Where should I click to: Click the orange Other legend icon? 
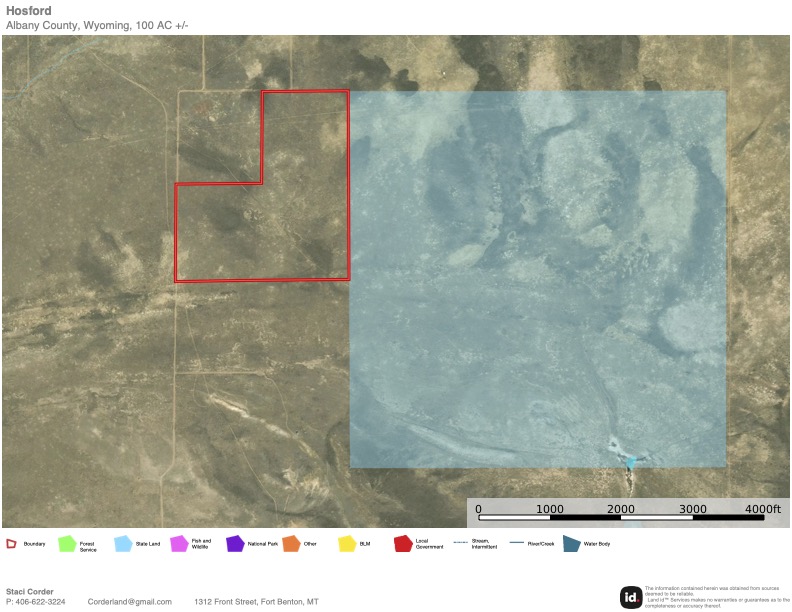point(291,544)
